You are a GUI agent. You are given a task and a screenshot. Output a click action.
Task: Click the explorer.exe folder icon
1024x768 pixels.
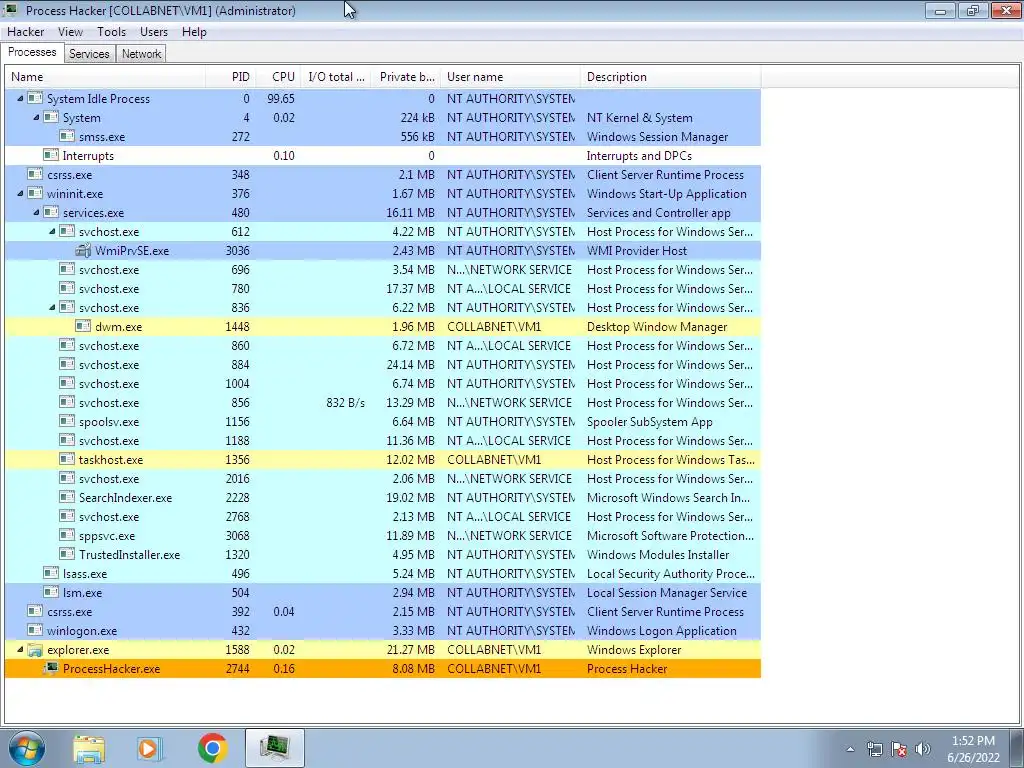(x=35, y=650)
